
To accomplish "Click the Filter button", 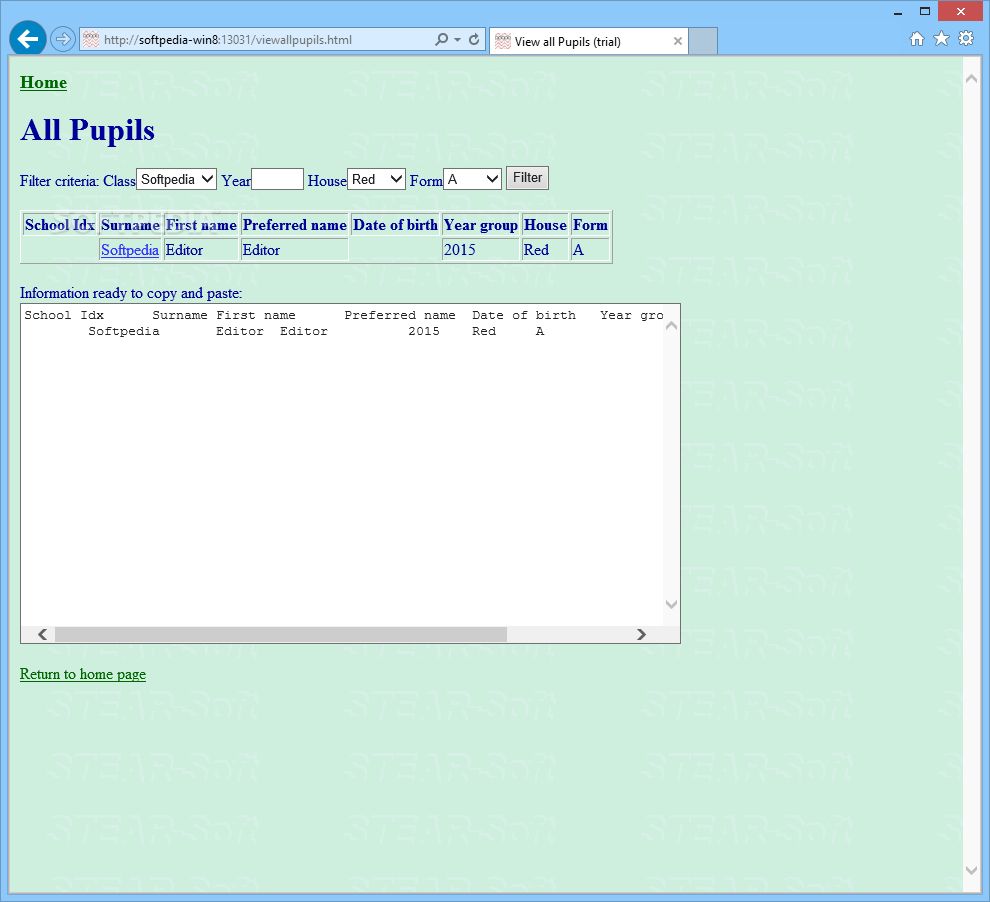I will (x=527, y=178).
